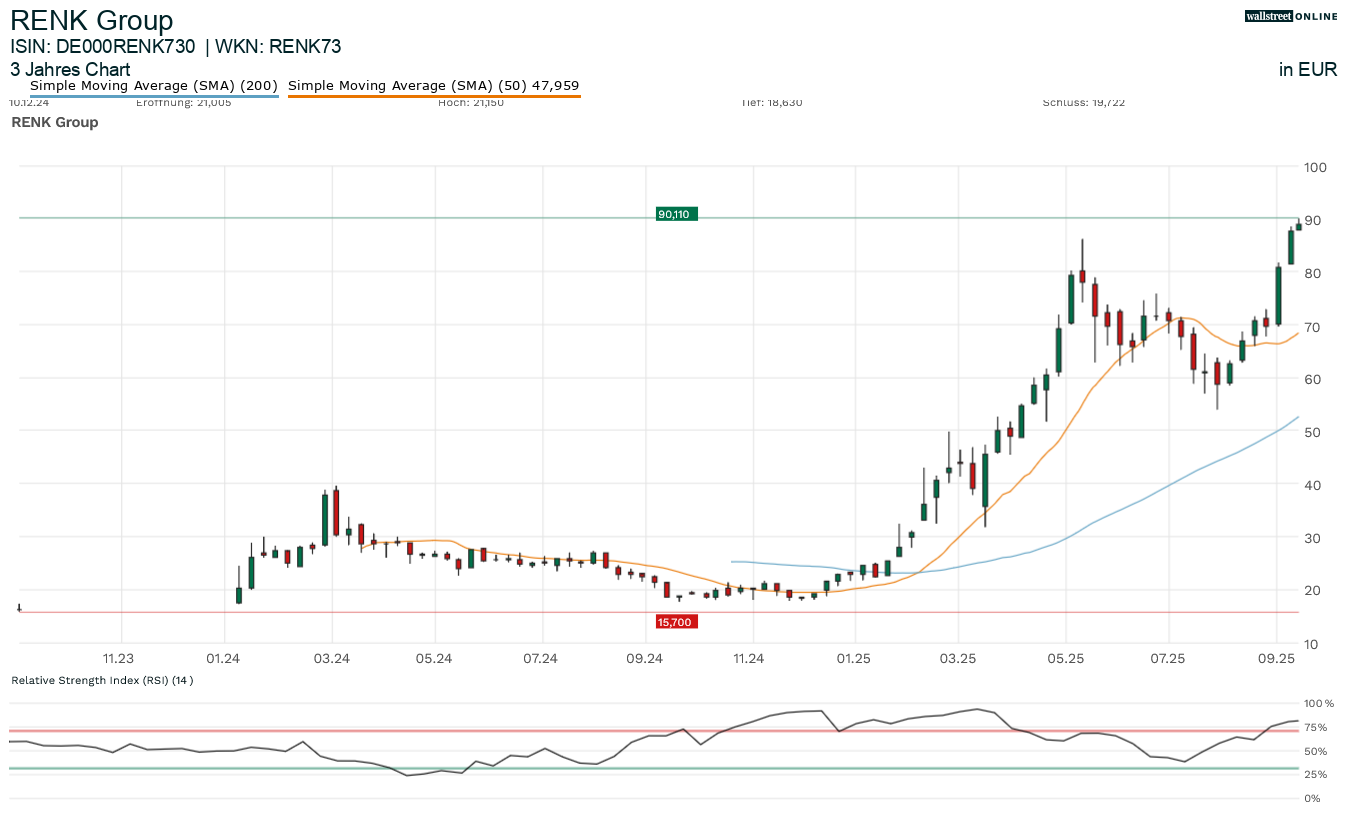Click the in EUR currency label
The height and width of the screenshot is (831, 1349).
(1307, 70)
